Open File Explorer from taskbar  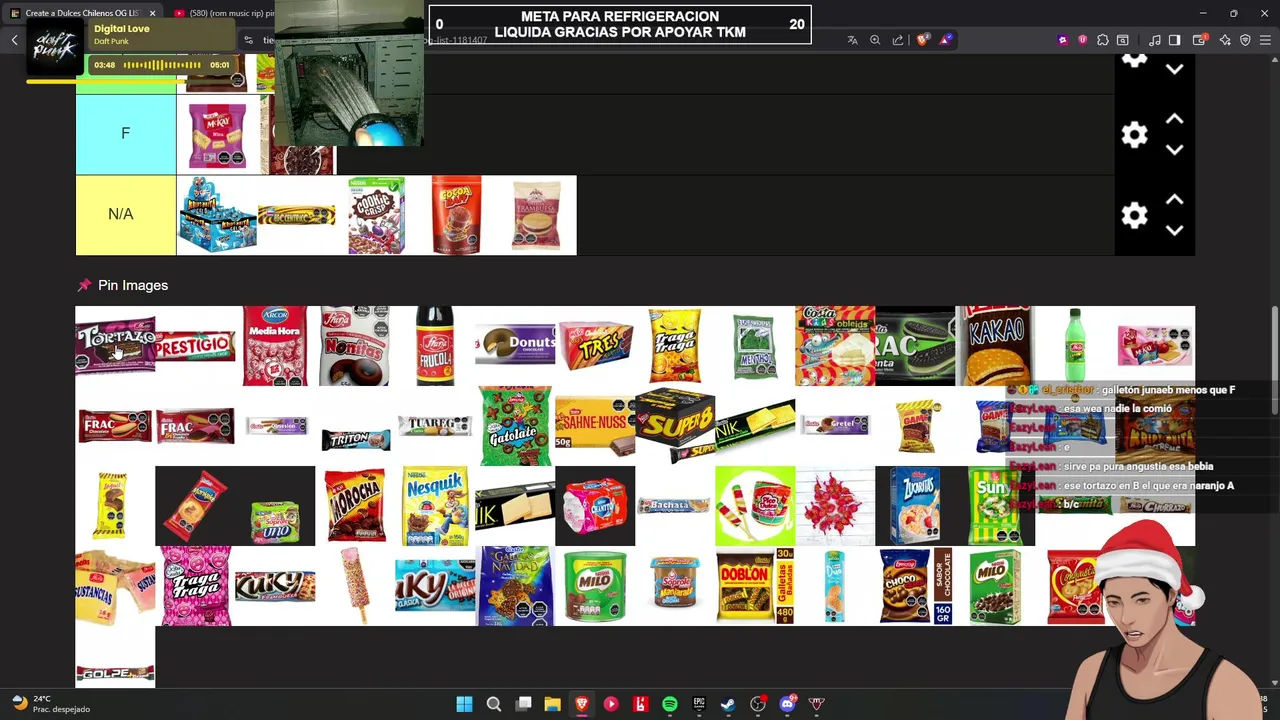tap(552, 704)
